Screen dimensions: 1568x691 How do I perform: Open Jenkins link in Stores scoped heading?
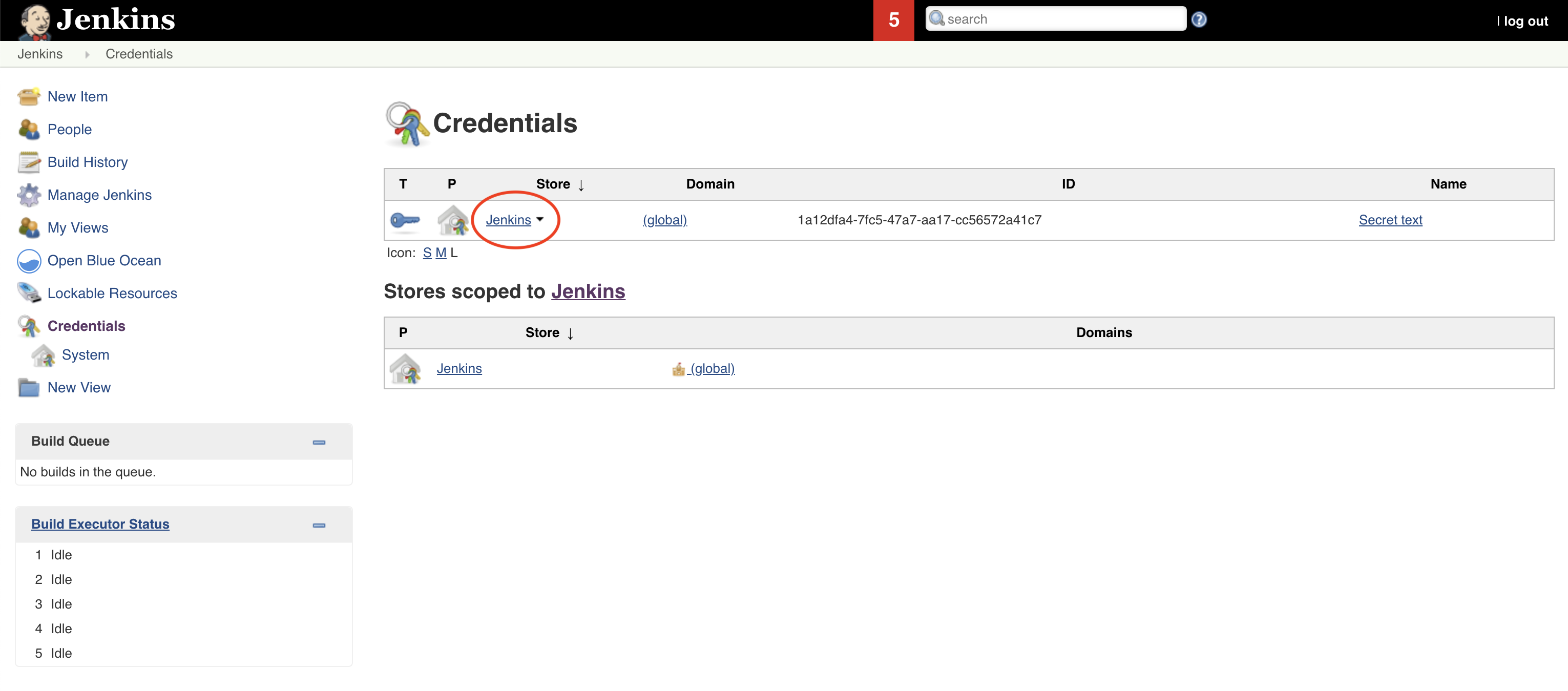point(588,291)
